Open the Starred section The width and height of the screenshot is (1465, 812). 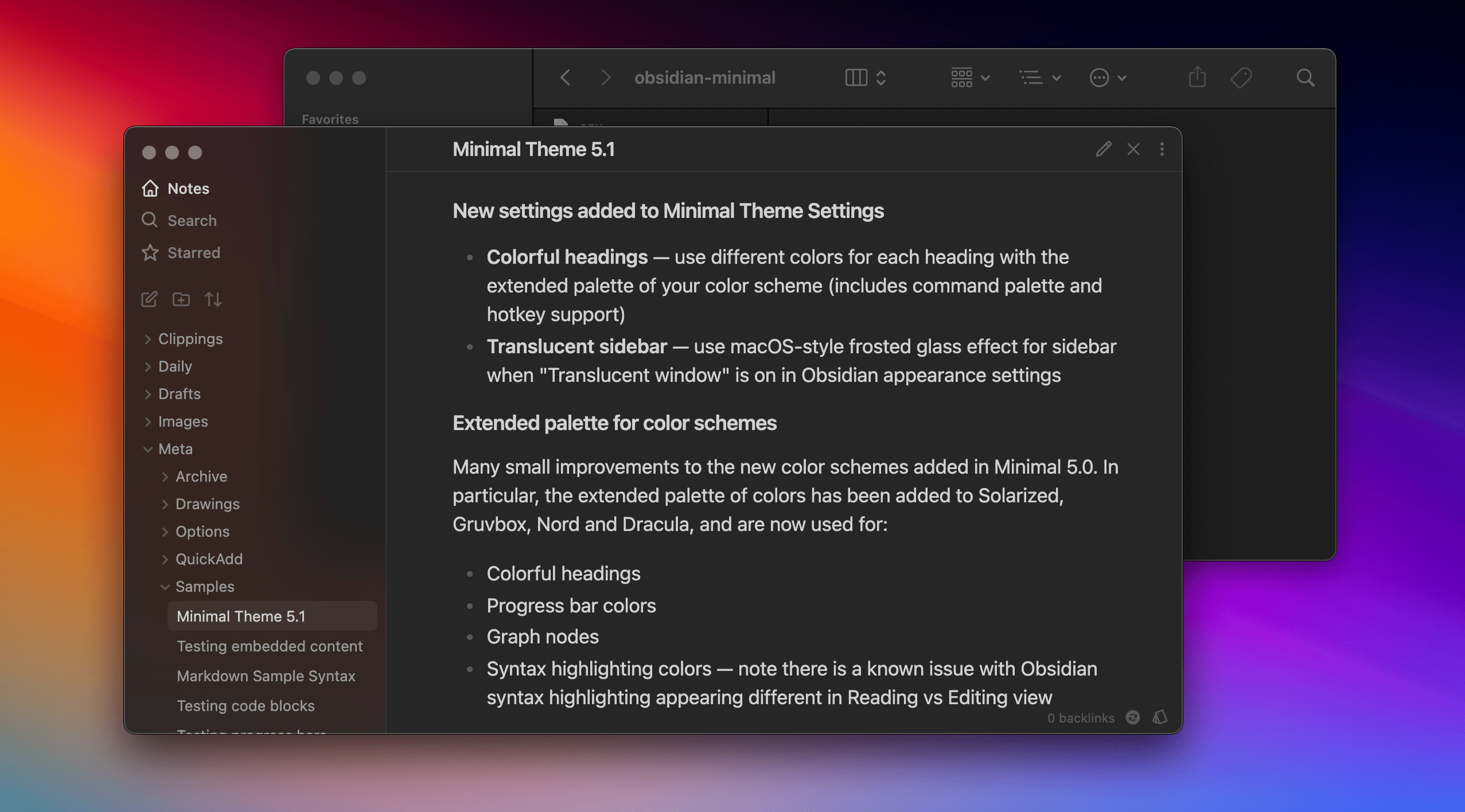tap(193, 253)
